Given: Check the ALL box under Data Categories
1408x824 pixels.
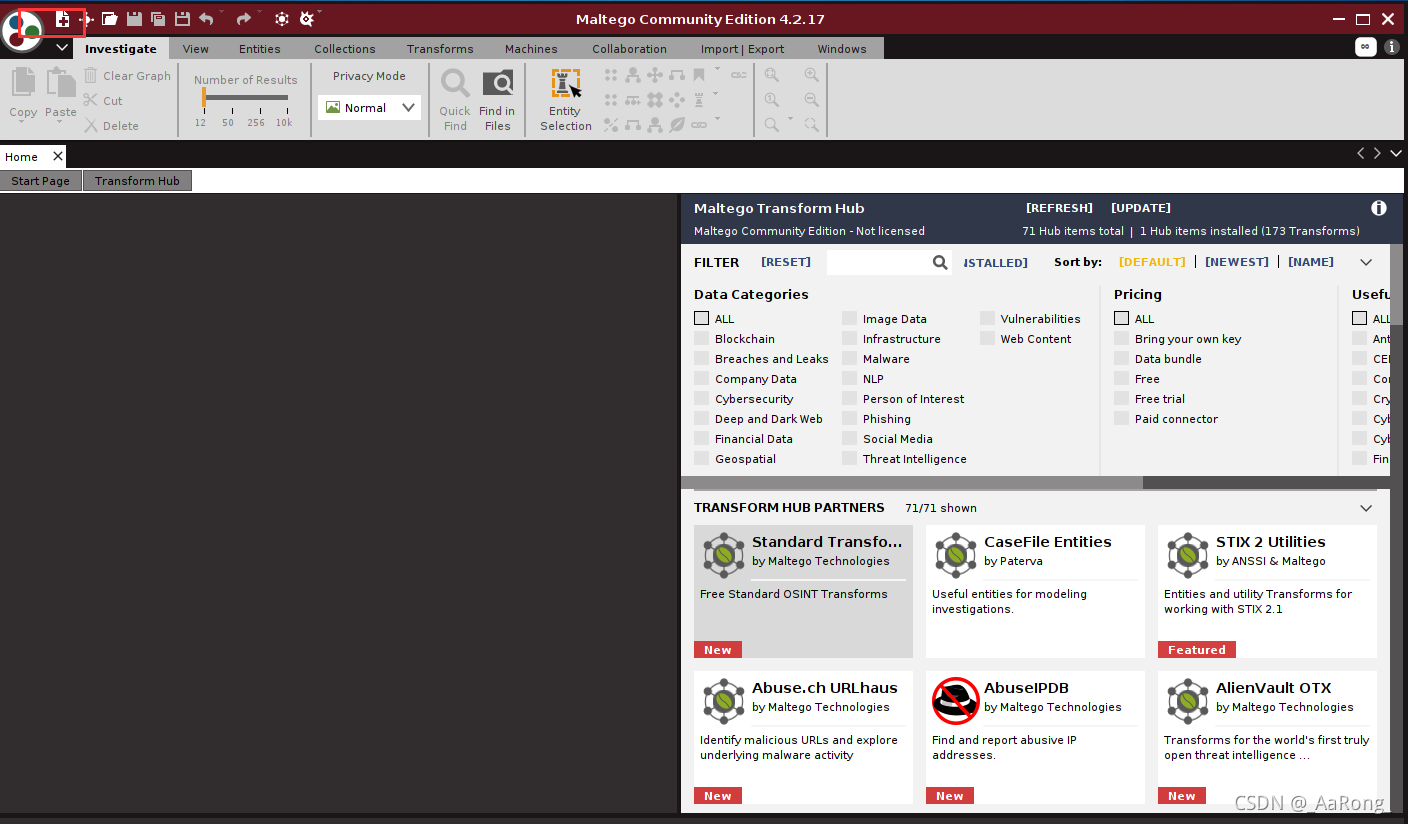Looking at the screenshot, I should [x=701, y=318].
